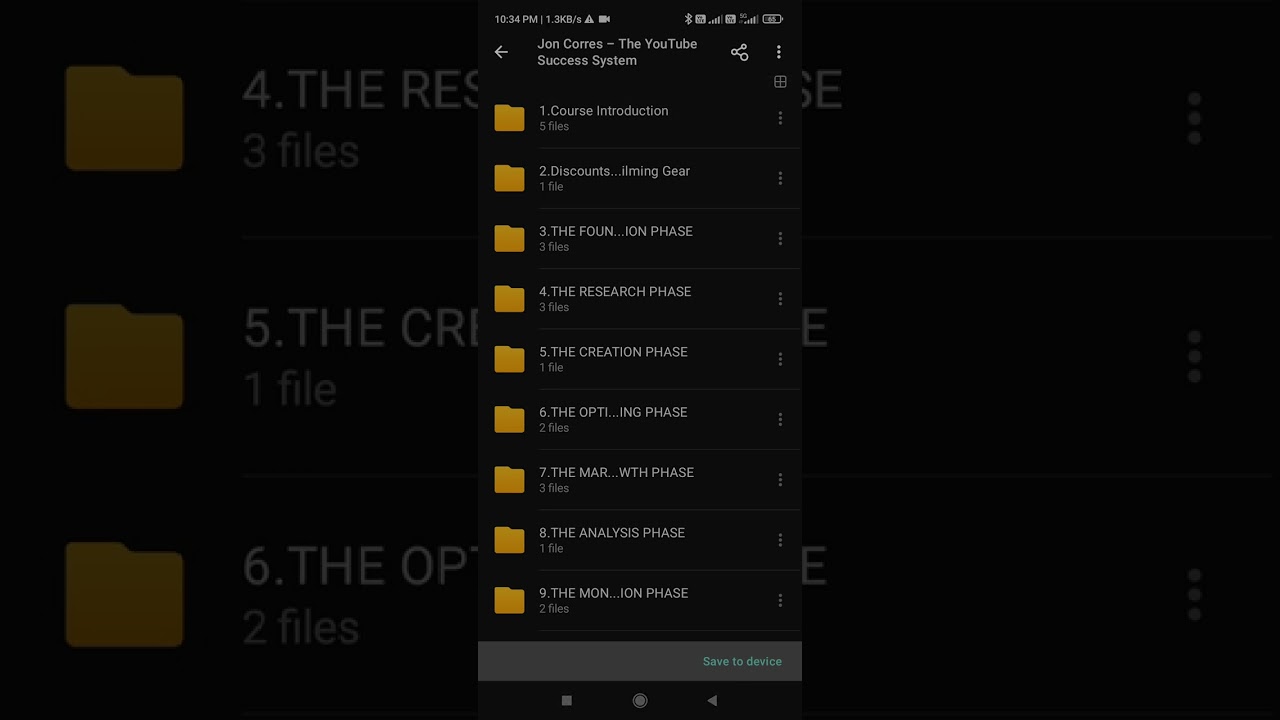This screenshot has height=720, width=1280.
Task: Select the '1.Course Introduction' folder name
Action: click(604, 111)
